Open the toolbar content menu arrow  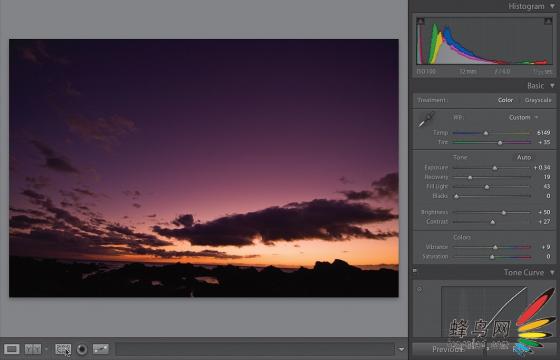click(401, 349)
